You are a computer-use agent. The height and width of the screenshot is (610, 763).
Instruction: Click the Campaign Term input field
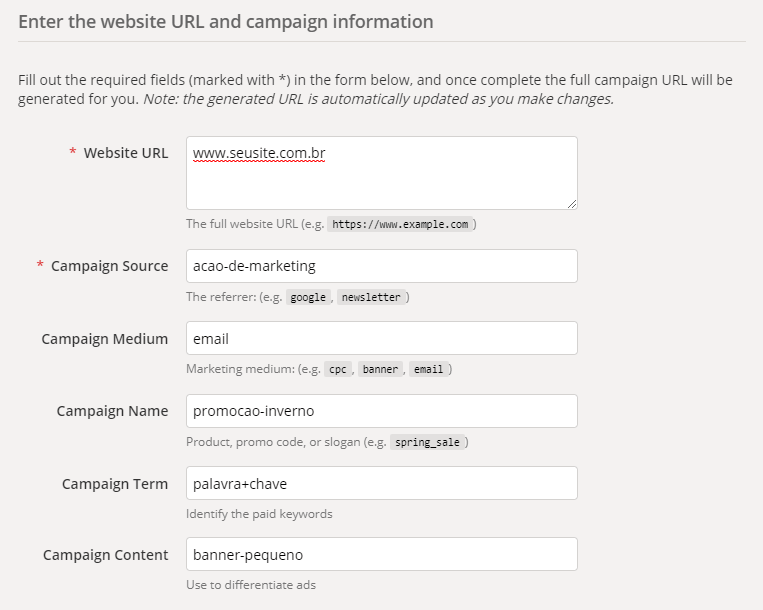pos(381,483)
